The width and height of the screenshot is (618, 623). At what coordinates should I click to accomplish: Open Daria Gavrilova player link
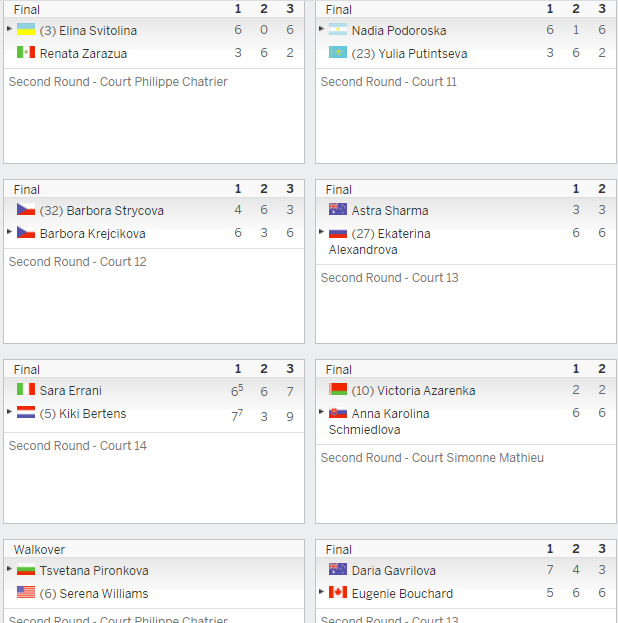[393, 571]
